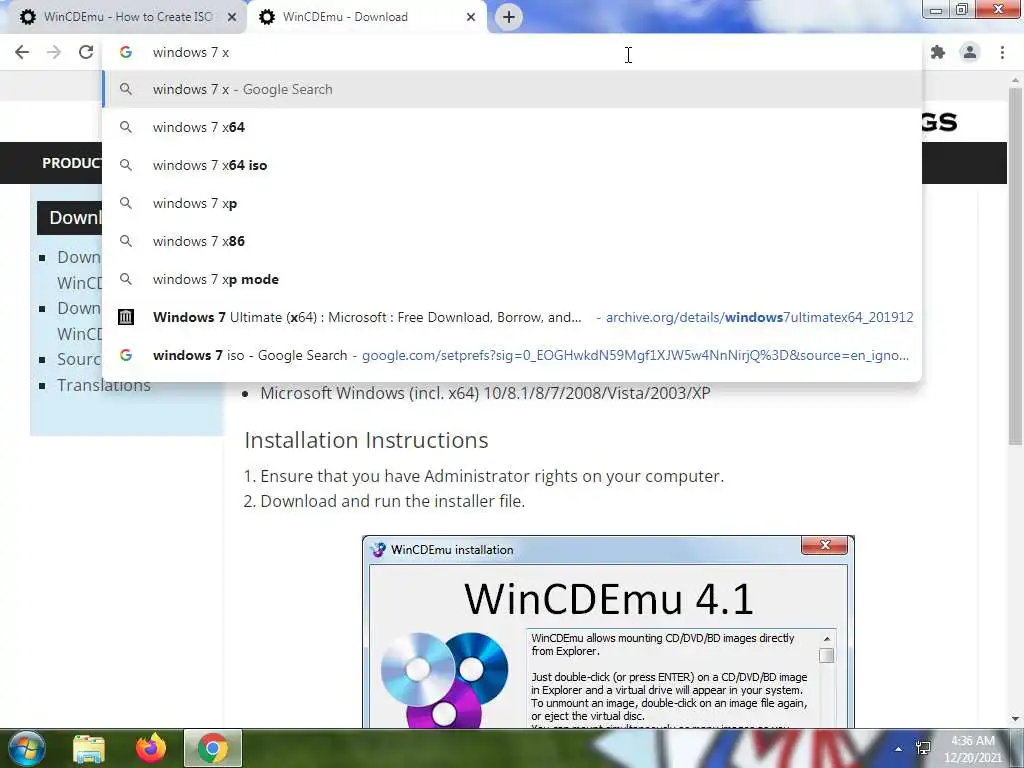Reload the page with the refresh icon

(86, 52)
